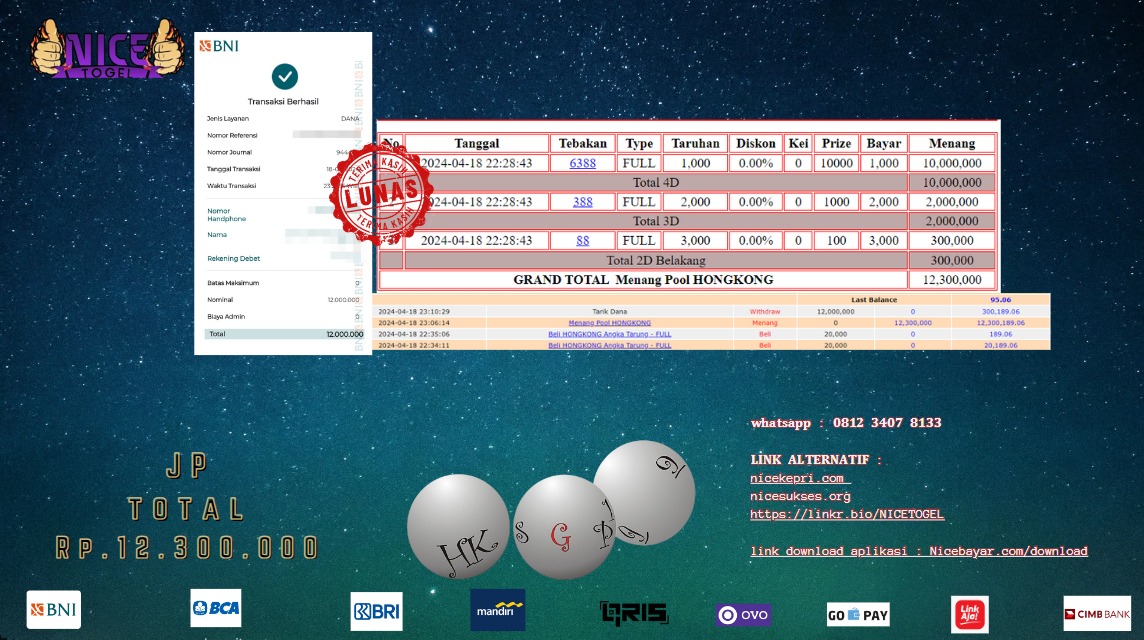Click the Mandiri bank logo
Viewport: 1144px width, 640px height.
[x=497, y=609]
